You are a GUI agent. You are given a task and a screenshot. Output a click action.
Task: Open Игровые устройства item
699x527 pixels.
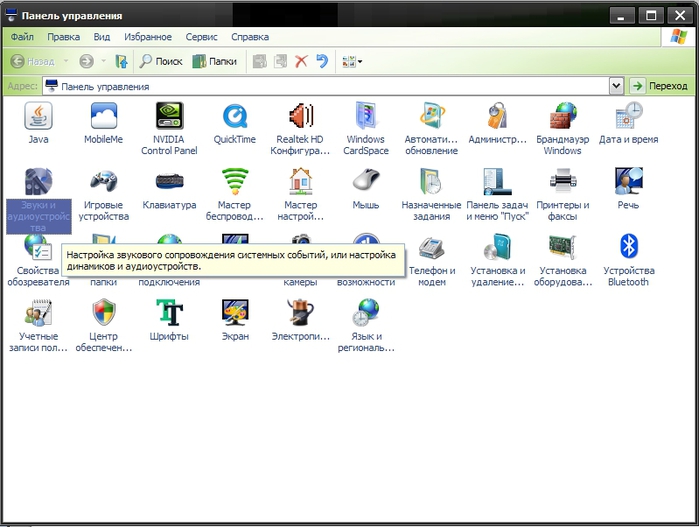[103, 194]
